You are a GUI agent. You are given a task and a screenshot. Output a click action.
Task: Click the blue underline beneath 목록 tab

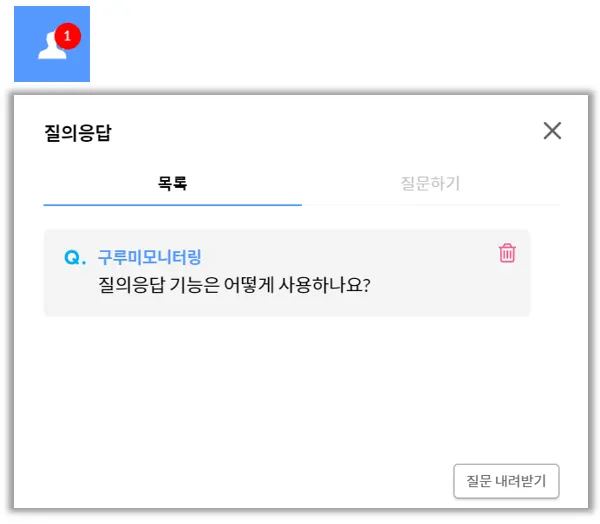click(172, 204)
